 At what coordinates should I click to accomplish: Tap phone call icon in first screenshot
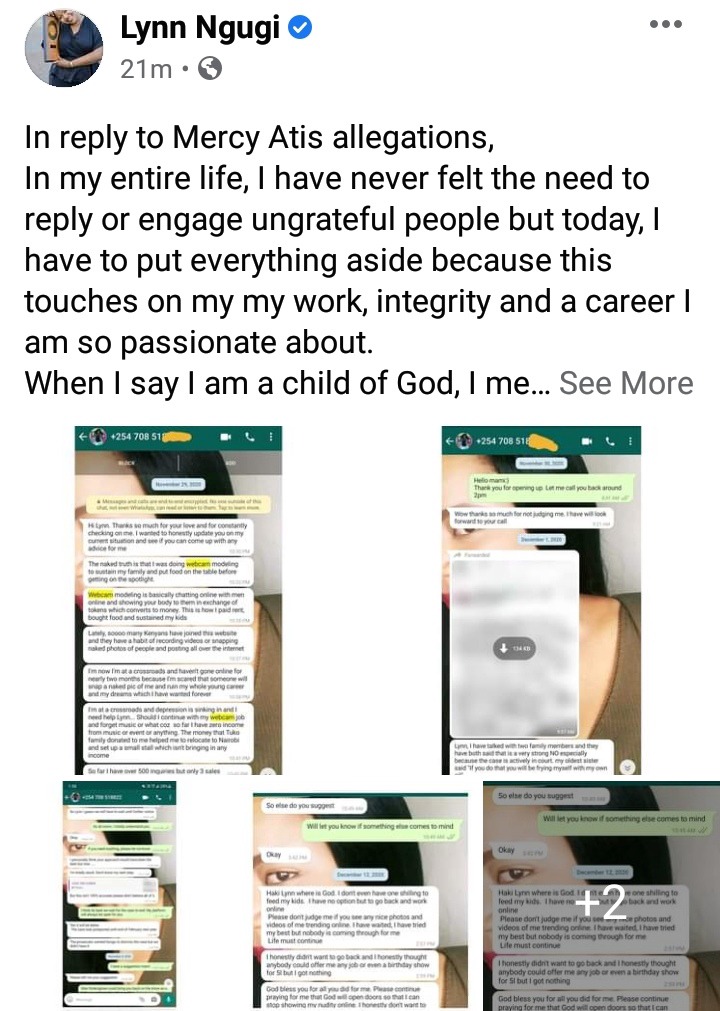coord(250,437)
